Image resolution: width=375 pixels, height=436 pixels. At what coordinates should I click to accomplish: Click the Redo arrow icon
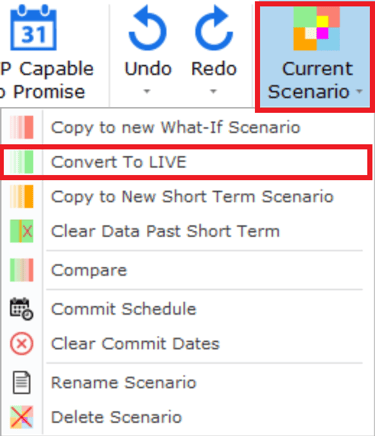(x=214, y=28)
